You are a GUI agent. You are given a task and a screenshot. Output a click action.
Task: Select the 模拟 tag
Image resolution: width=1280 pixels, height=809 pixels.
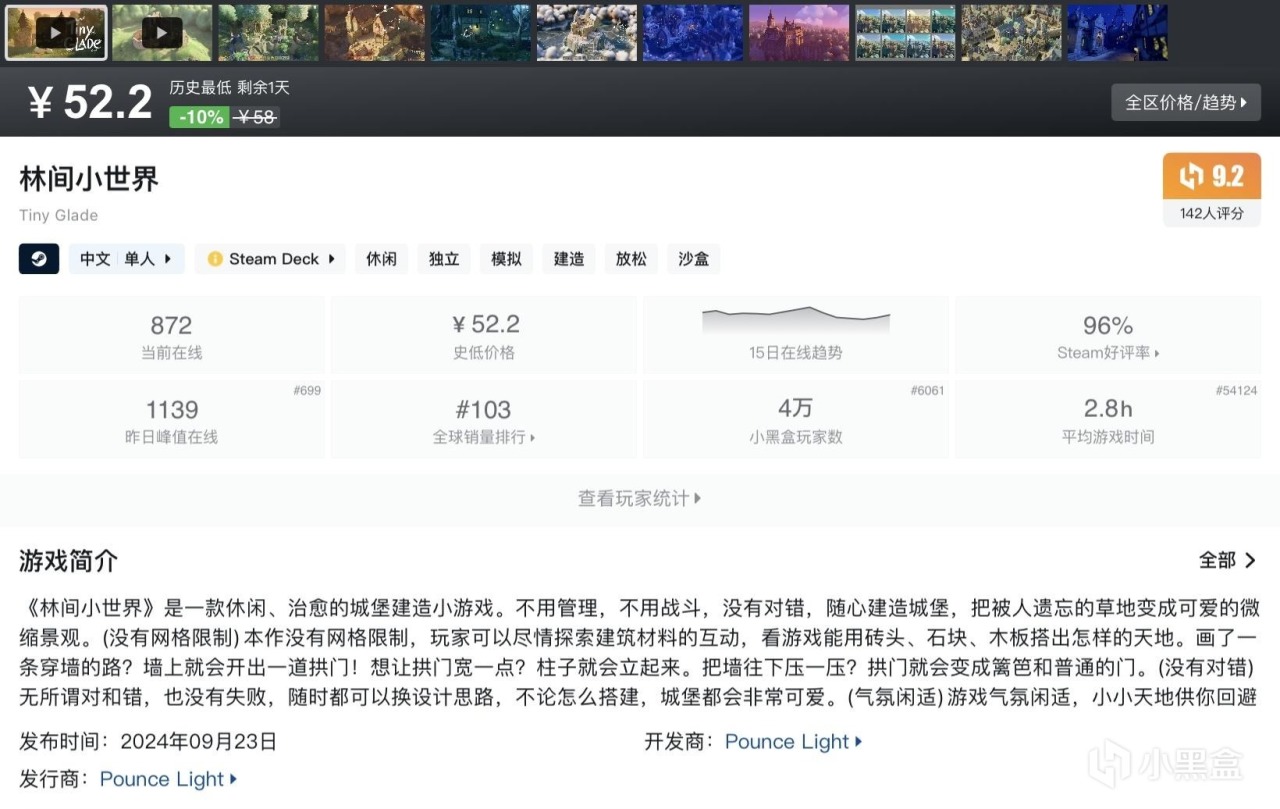tap(506, 259)
